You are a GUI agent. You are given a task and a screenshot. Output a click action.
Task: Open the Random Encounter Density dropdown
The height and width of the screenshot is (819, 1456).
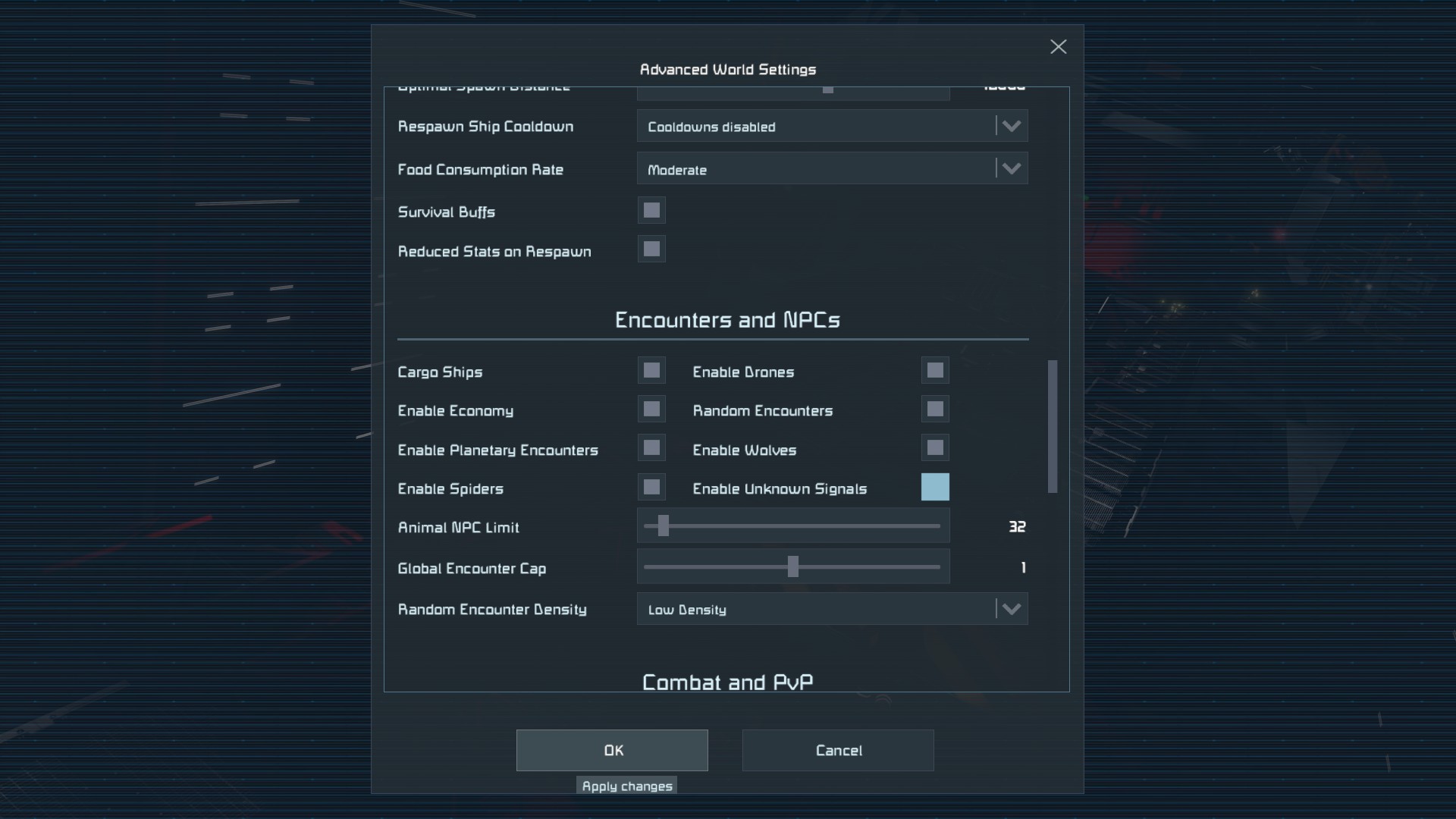[x=832, y=609]
